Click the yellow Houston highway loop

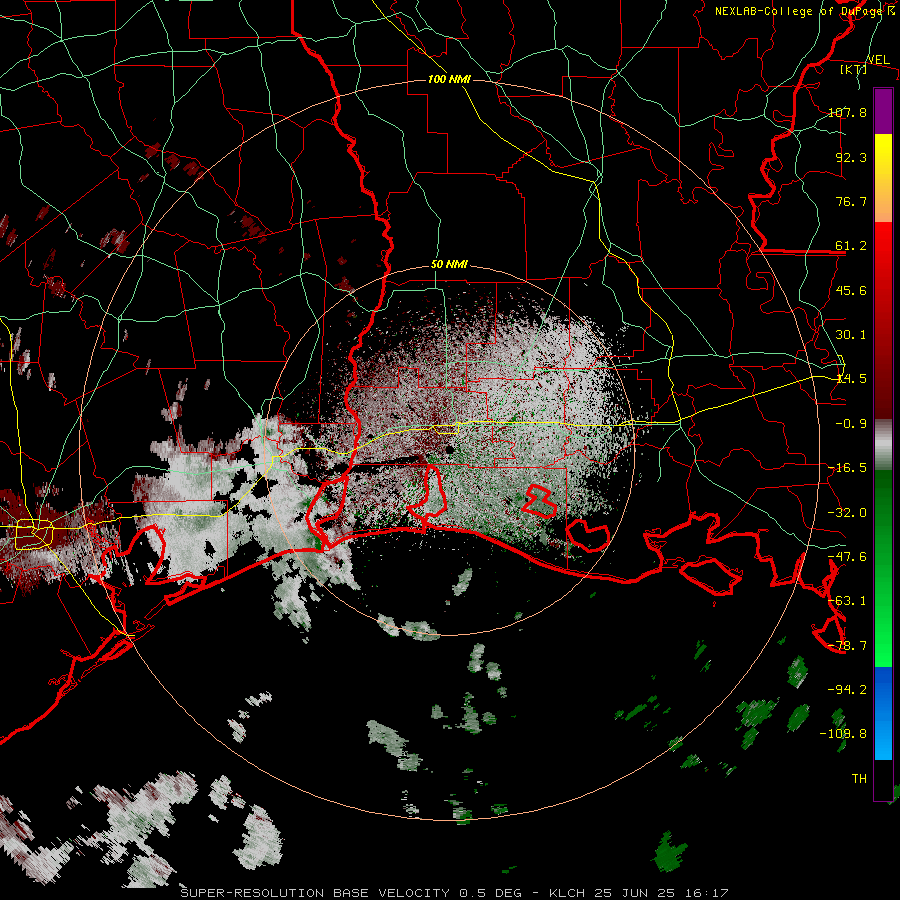34,534
